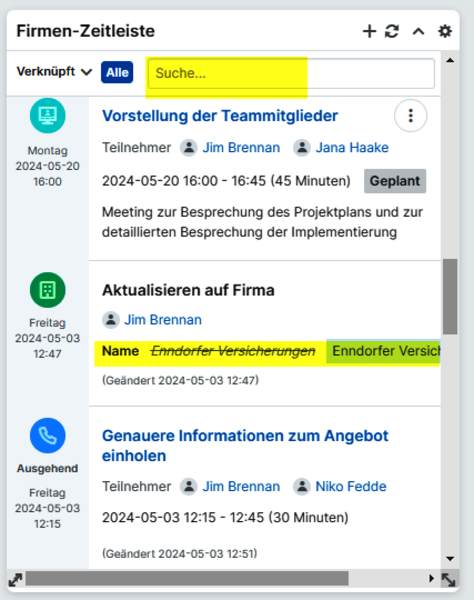Open participant Jana Haake
Screen dimensions: 474x600
click(x=352, y=148)
